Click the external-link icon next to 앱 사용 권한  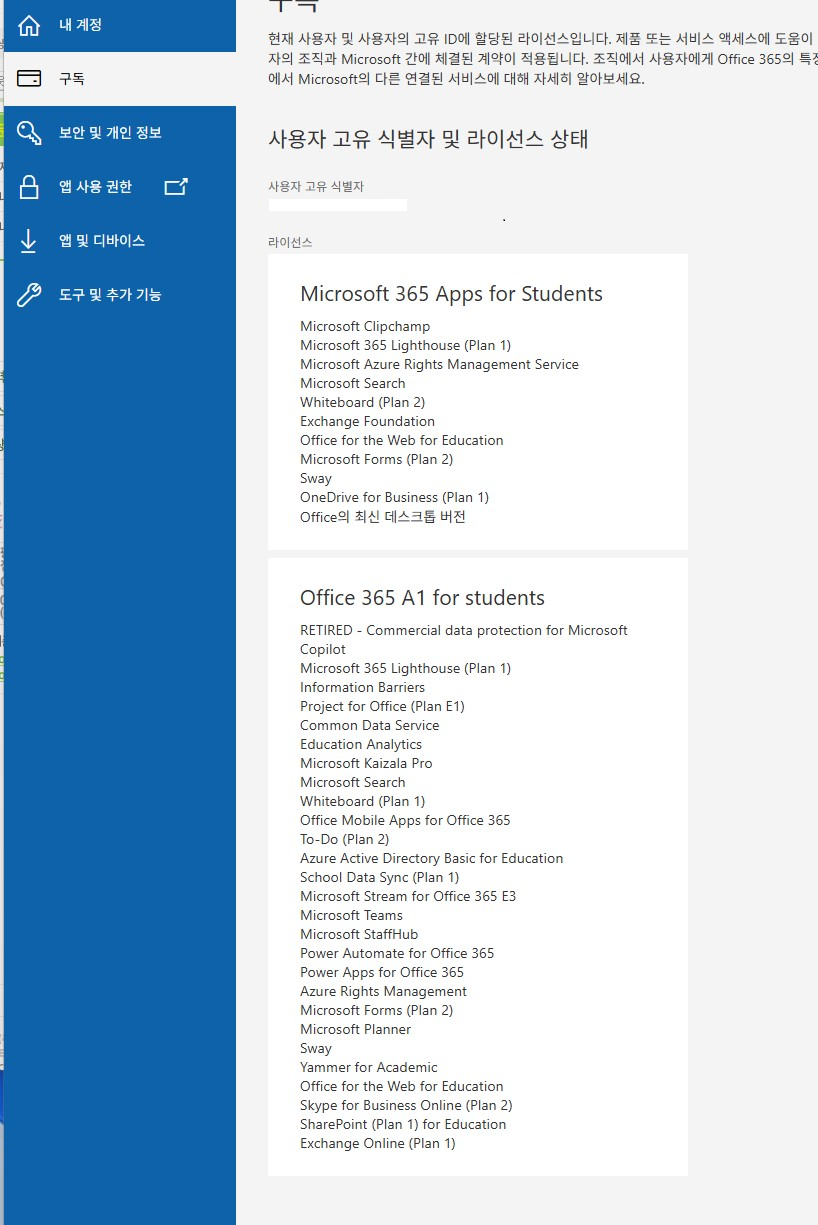(176, 187)
